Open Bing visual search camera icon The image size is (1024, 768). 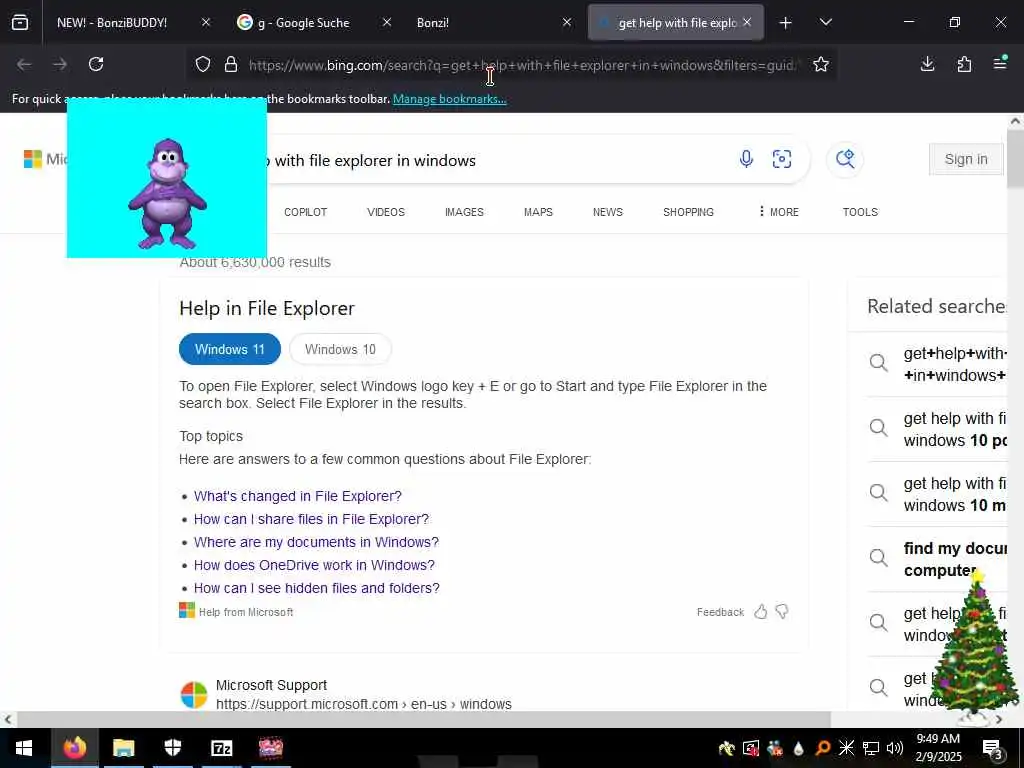[782, 159]
